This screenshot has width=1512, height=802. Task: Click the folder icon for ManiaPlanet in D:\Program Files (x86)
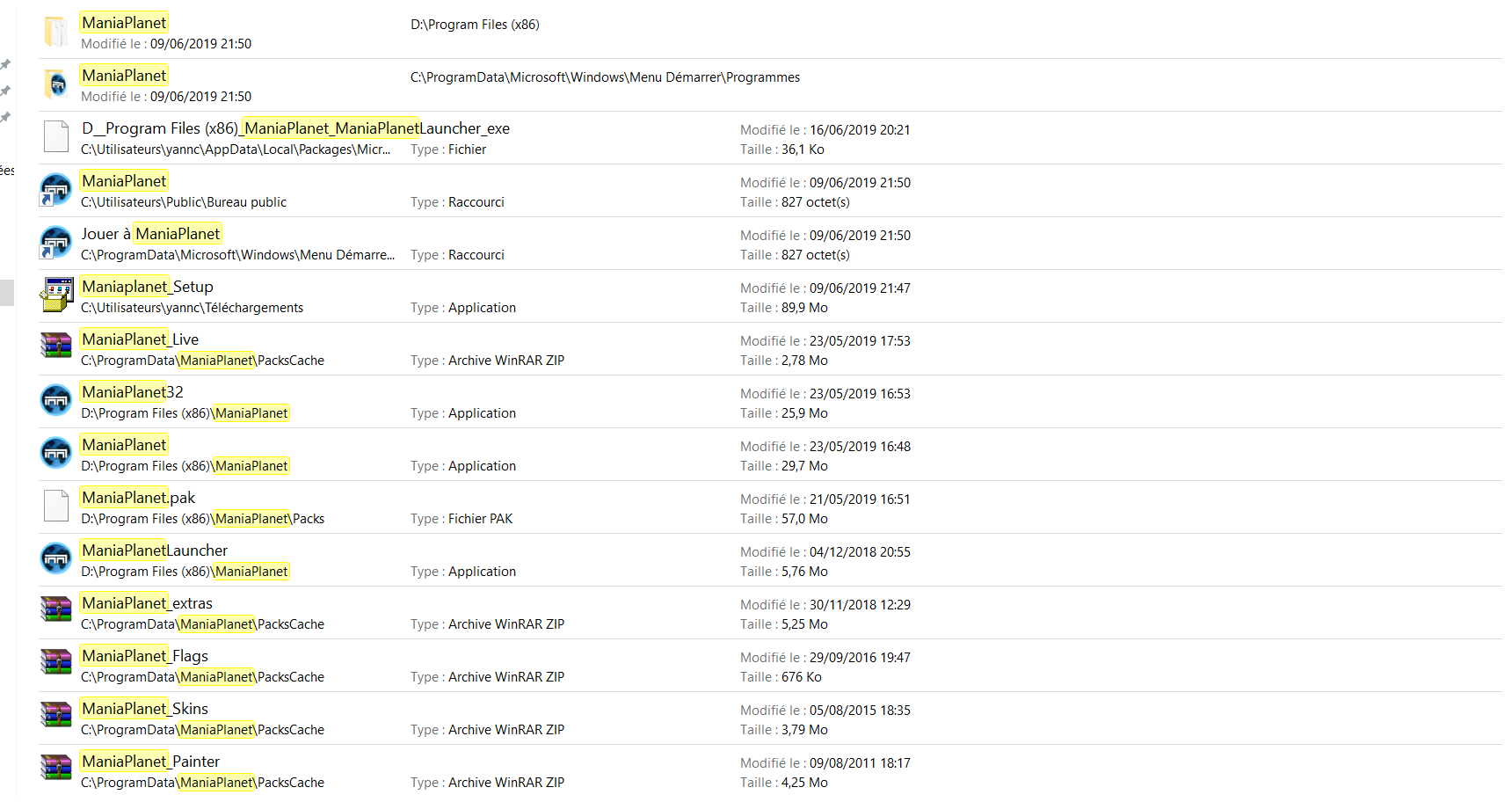[x=56, y=32]
